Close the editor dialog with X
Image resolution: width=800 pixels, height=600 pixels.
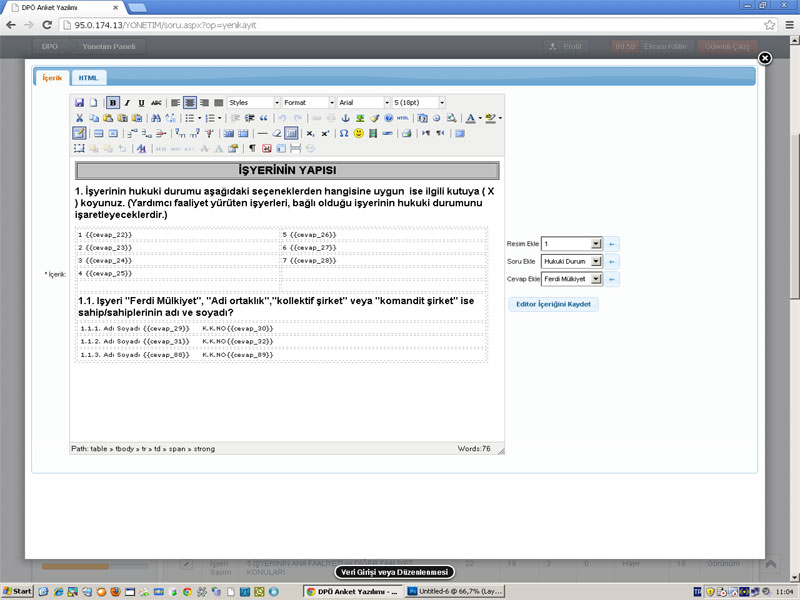click(764, 58)
